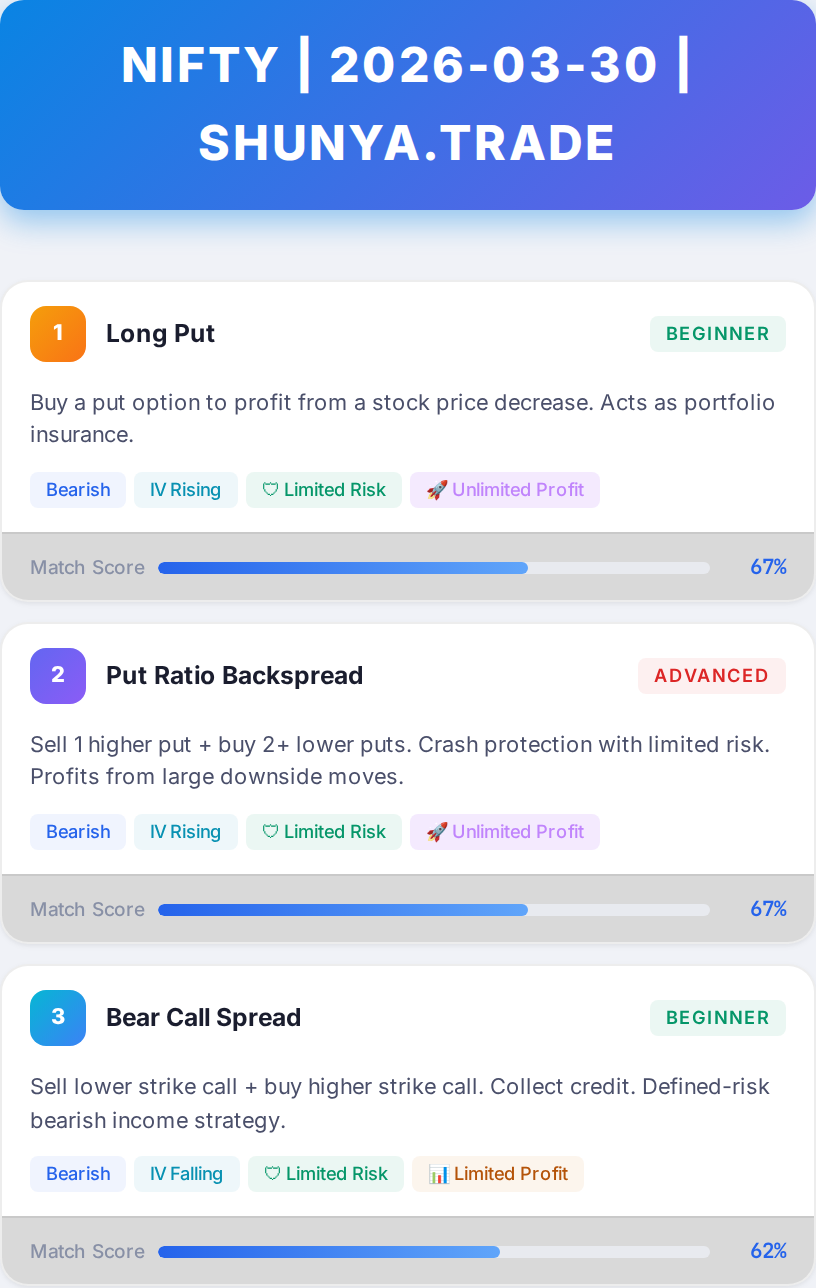The width and height of the screenshot is (816, 1288).
Task: Click Limited Profit chart tag on Bear Call Spread
Action: (498, 1174)
